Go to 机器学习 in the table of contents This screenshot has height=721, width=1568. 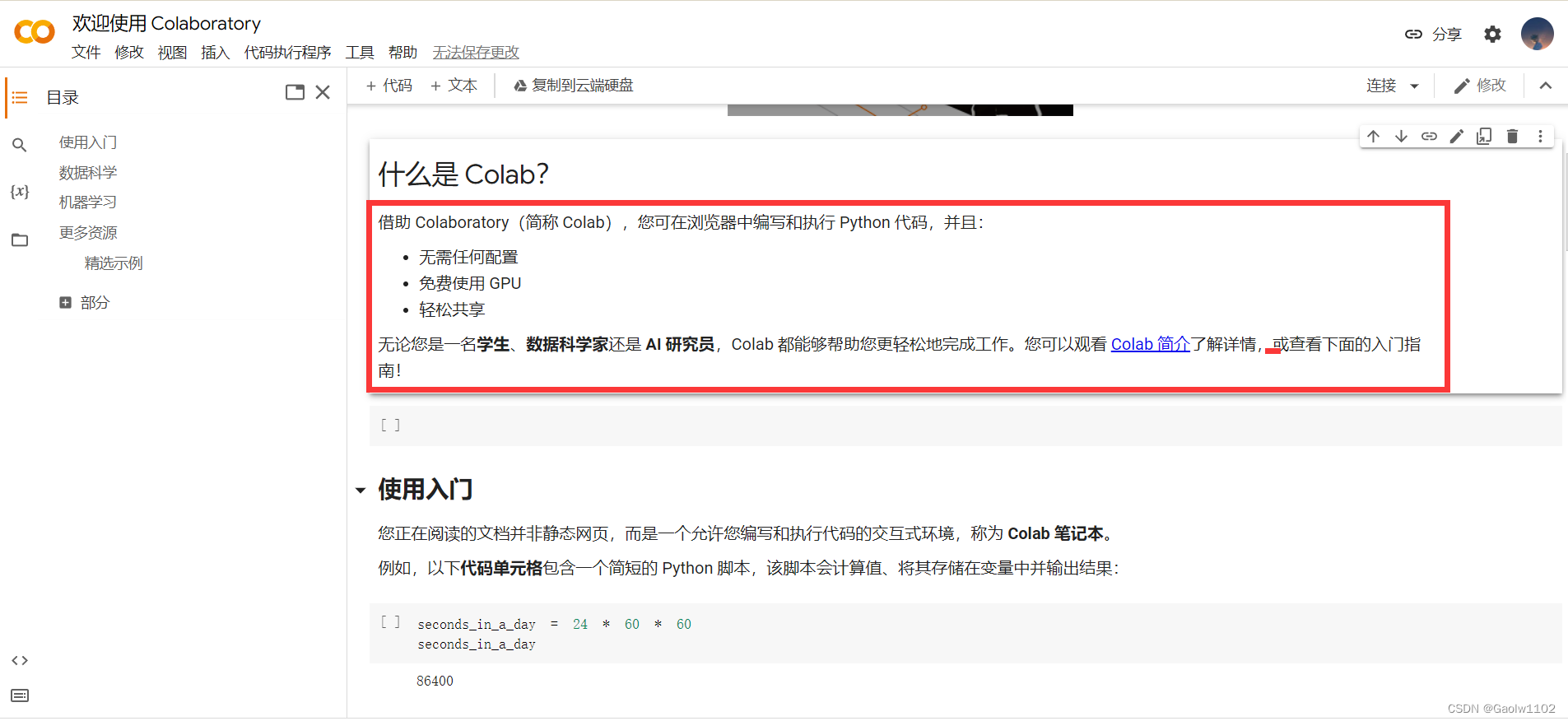[88, 202]
